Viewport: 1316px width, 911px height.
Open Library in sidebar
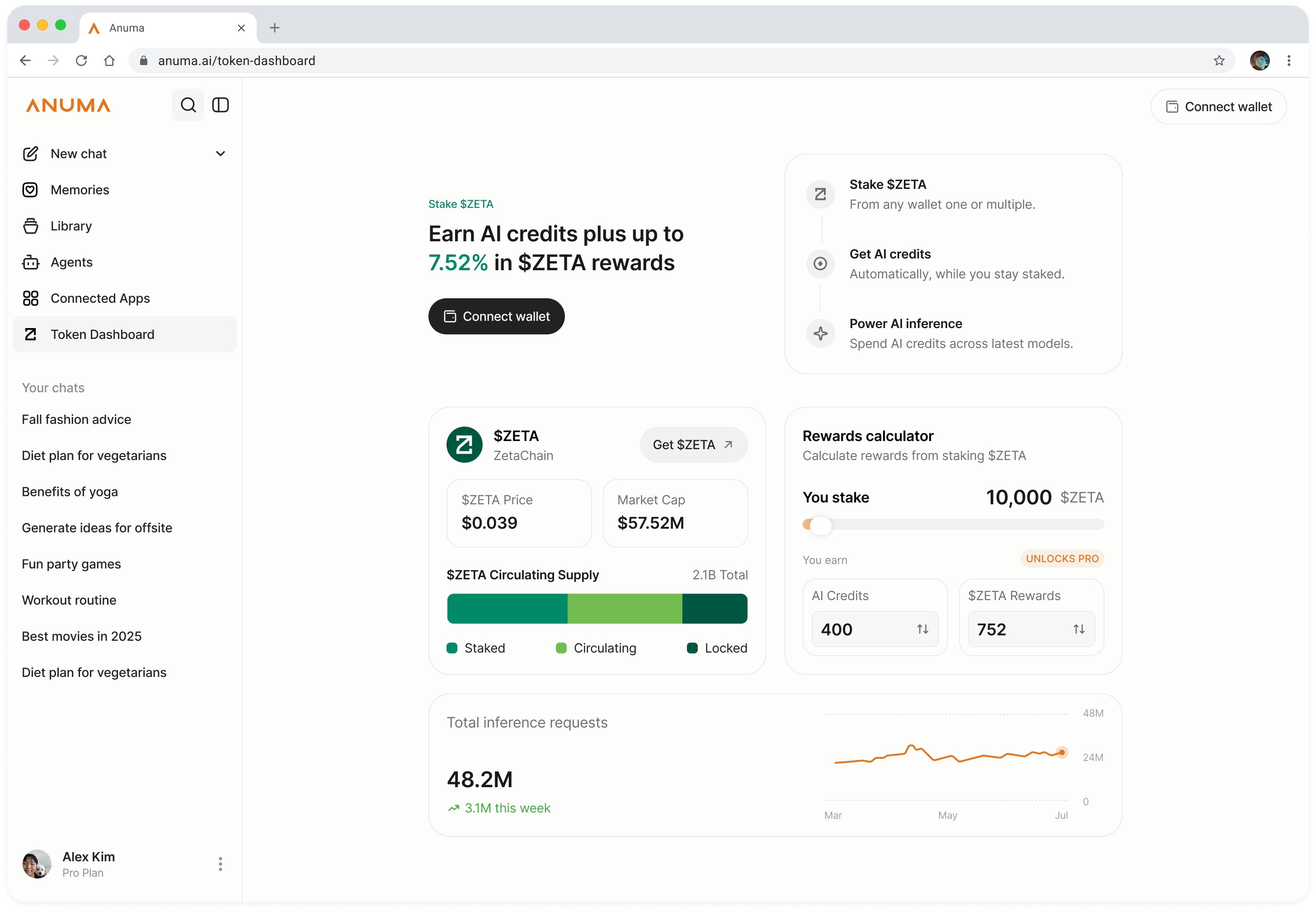[x=124, y=226]
